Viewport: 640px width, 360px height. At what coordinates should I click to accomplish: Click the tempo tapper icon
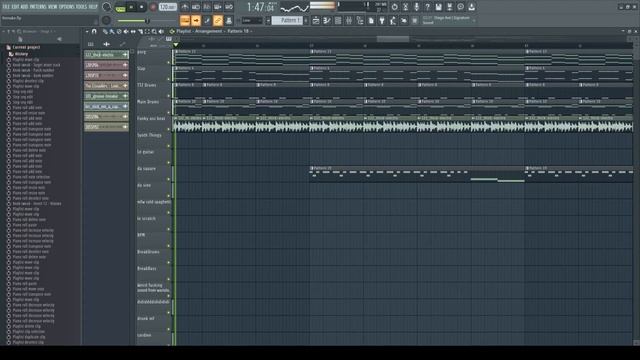[393, 20]
